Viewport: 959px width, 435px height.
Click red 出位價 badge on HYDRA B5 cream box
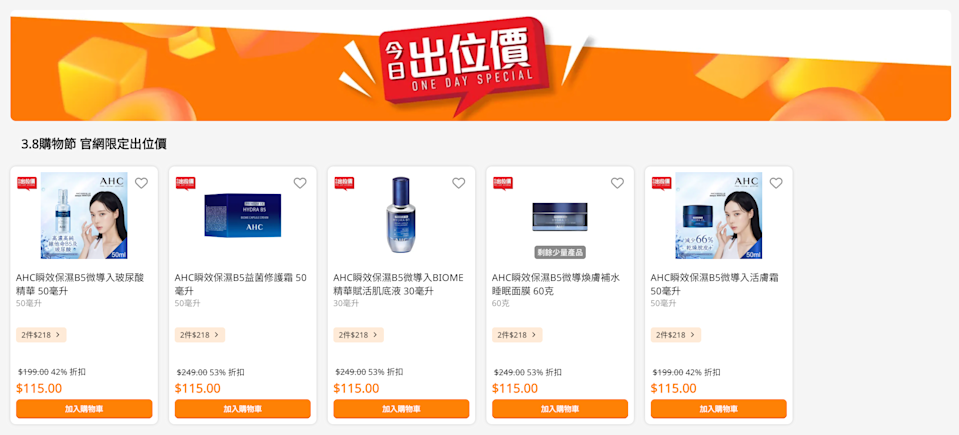pos(185,184)
